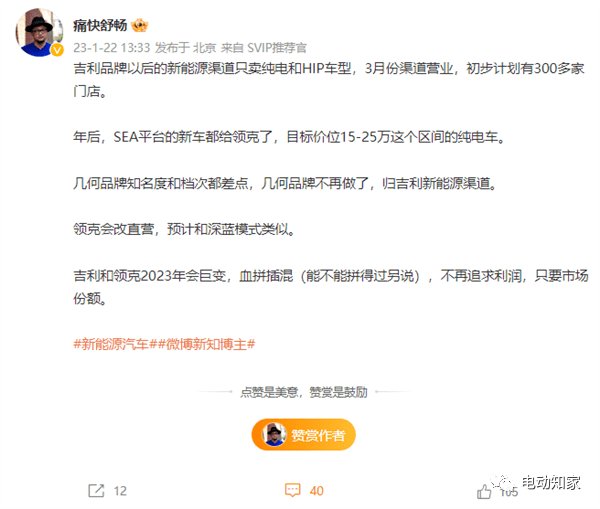
Task: Click the comment count 40
Action: click(x=316, y=491)
